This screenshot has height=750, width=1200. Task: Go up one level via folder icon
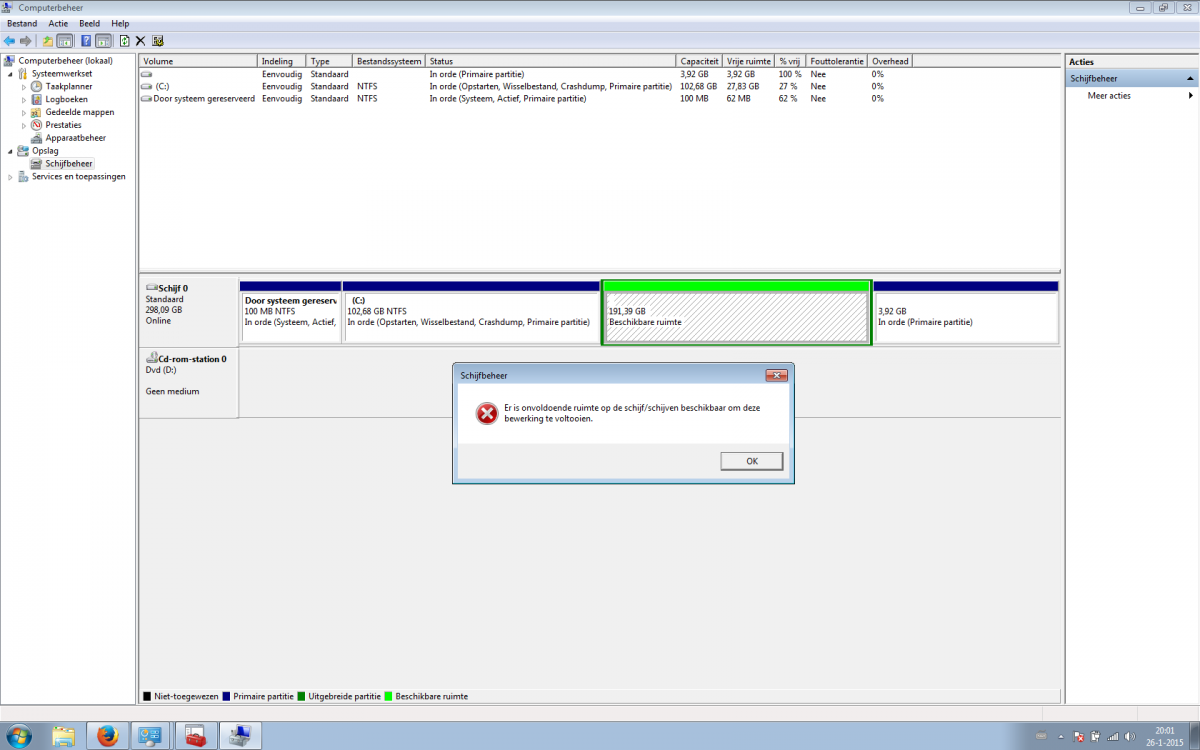click(47, 41)
